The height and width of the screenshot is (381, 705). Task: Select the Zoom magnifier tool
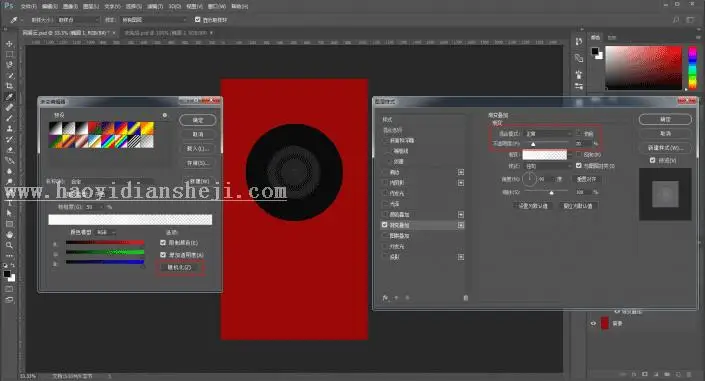(x=9, y=245)
